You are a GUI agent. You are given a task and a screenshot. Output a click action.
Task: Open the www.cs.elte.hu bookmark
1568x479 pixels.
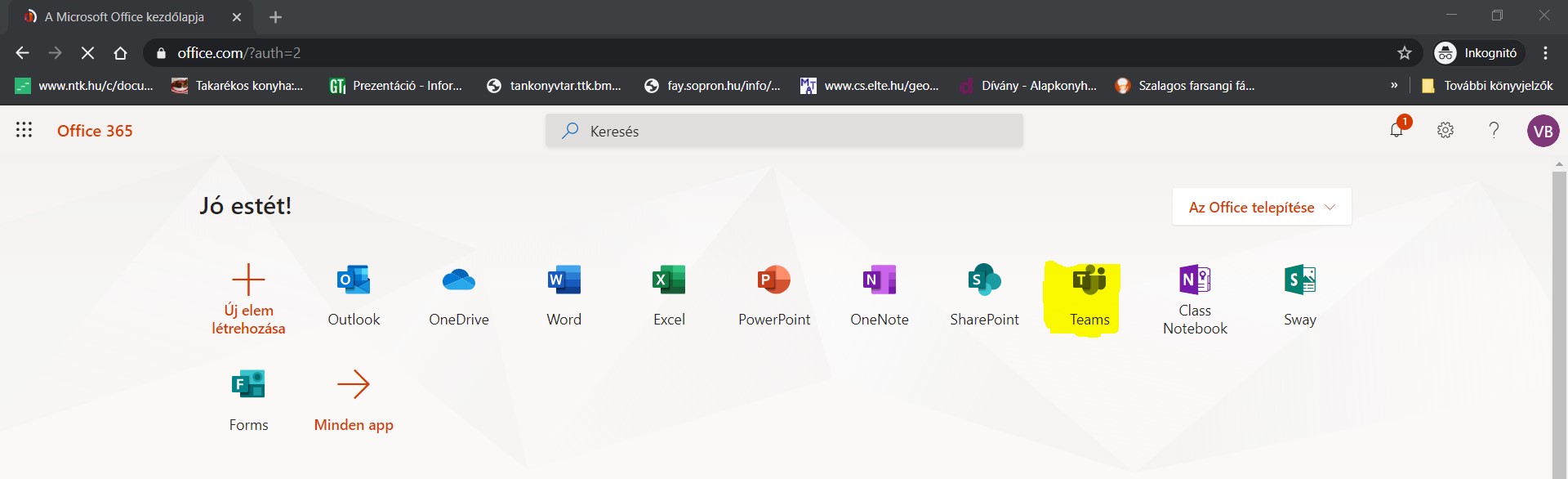pos(870,85)
